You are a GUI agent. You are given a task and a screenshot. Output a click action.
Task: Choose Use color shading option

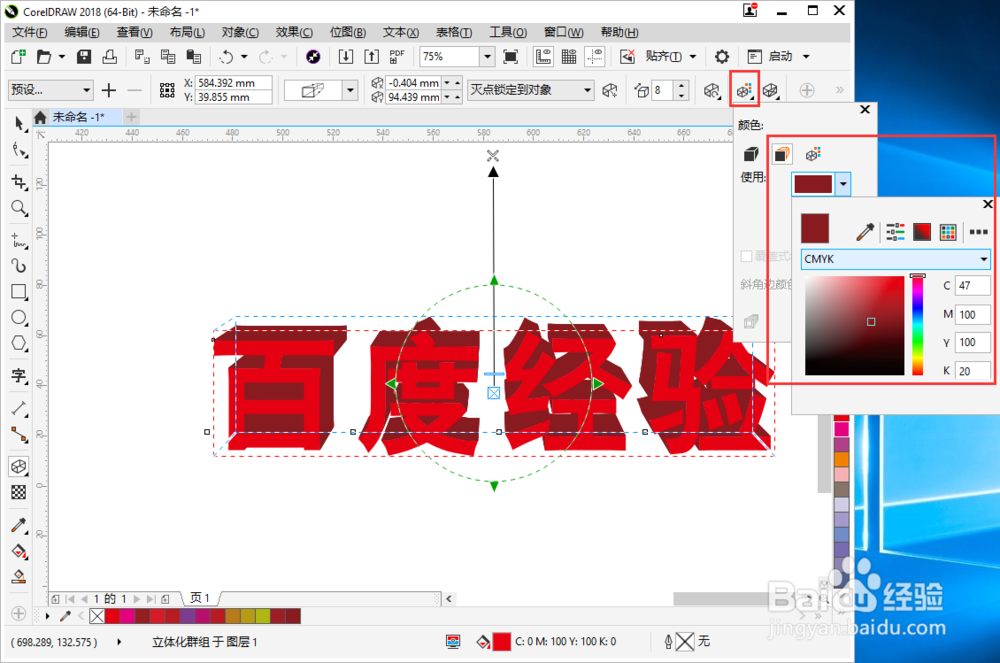(812, 154)
